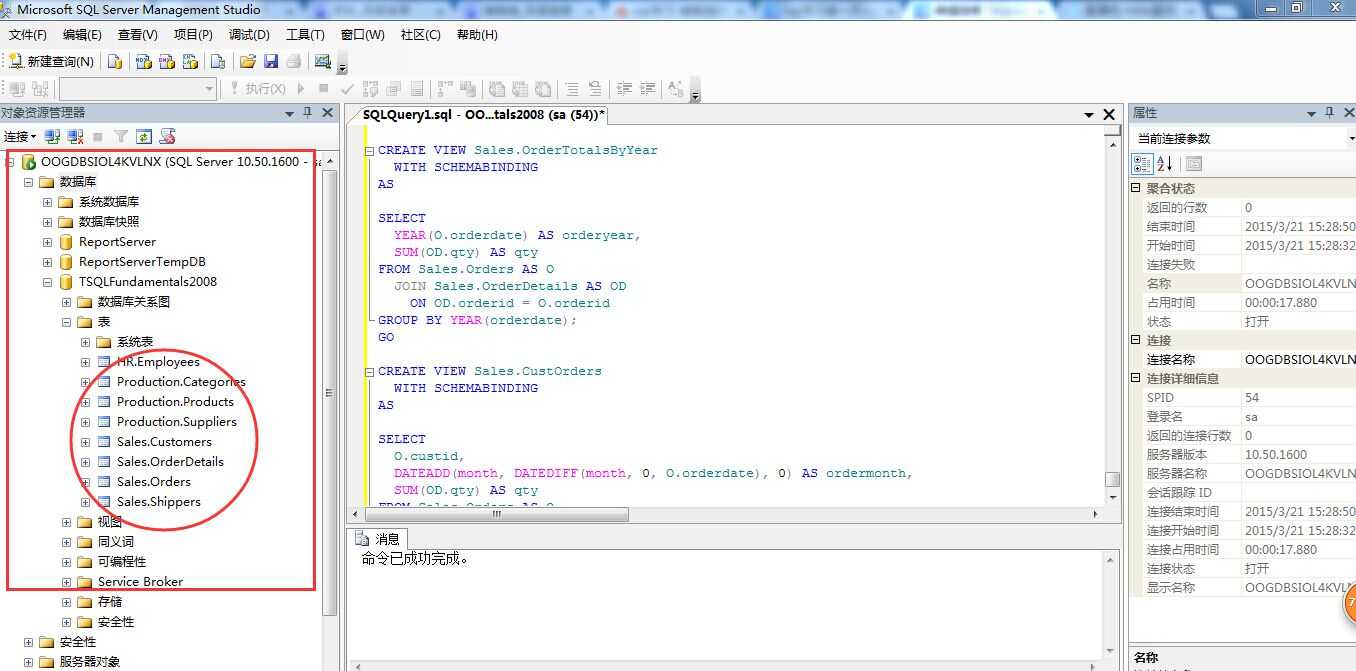Open the Activity Monitor toolbar icon
1356x671 pixels.
(x=322, y=61)
